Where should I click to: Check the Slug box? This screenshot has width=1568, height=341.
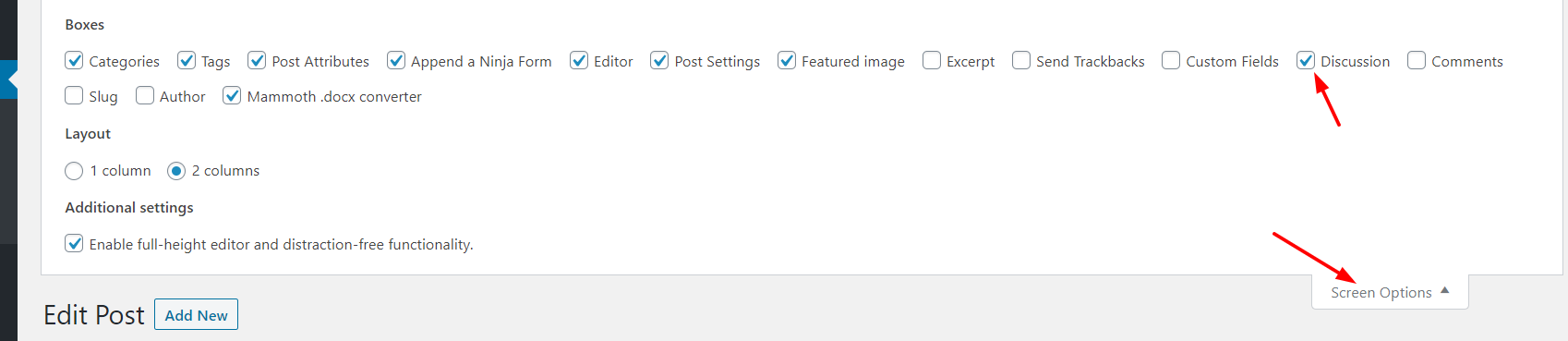pos(75,96)
